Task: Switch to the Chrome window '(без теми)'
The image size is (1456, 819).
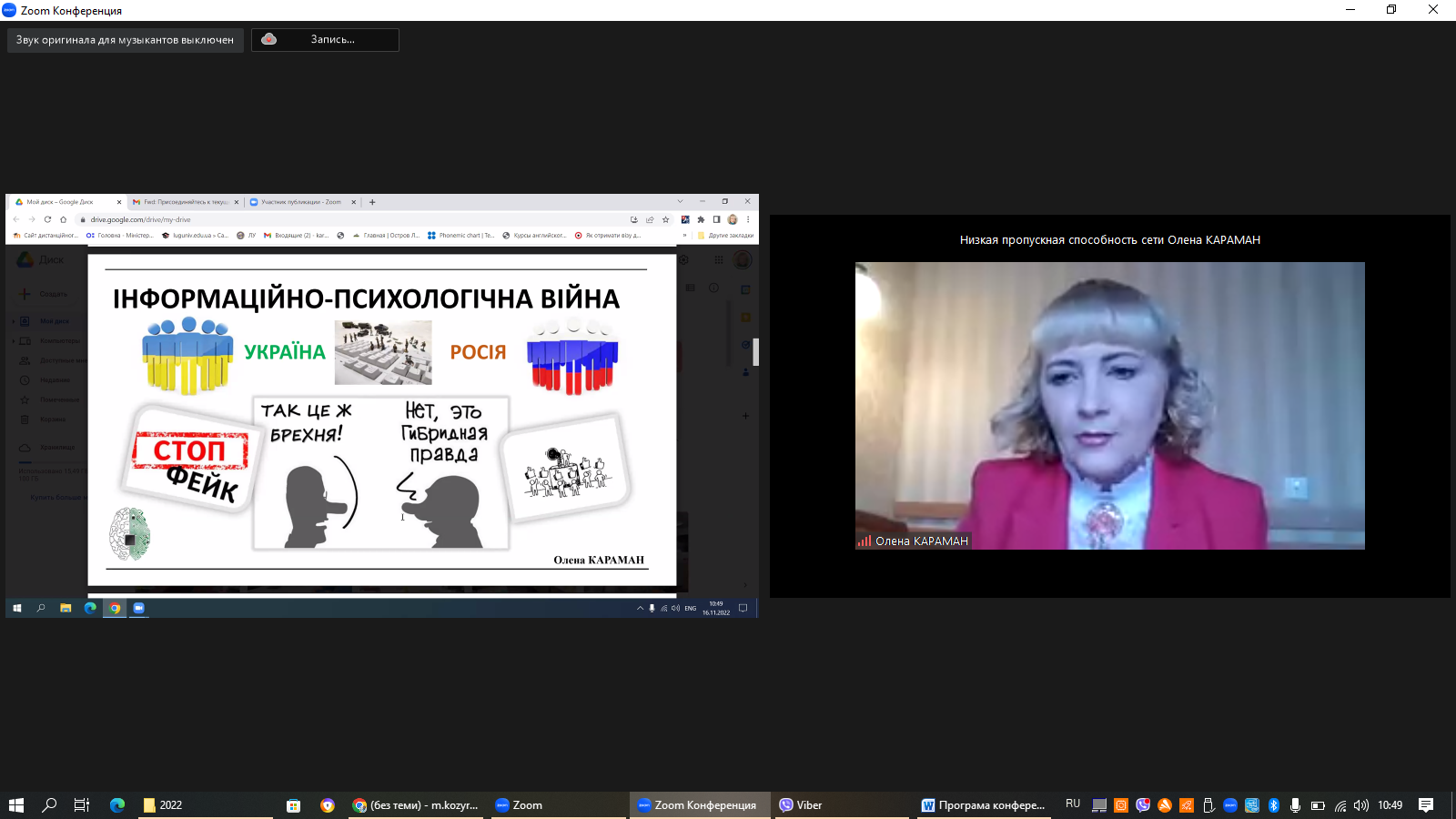Action: click(416, 805)
